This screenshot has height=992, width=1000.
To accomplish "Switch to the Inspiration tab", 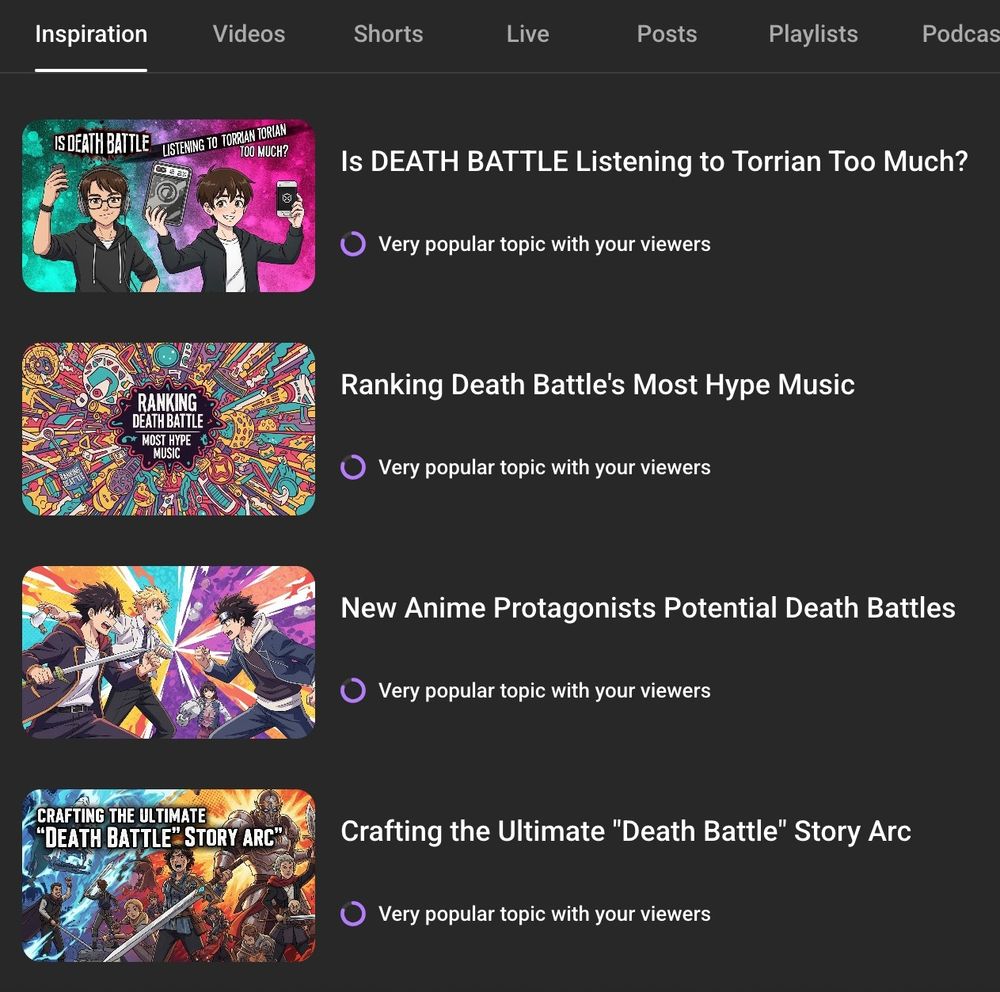I will tap(91, 34).
